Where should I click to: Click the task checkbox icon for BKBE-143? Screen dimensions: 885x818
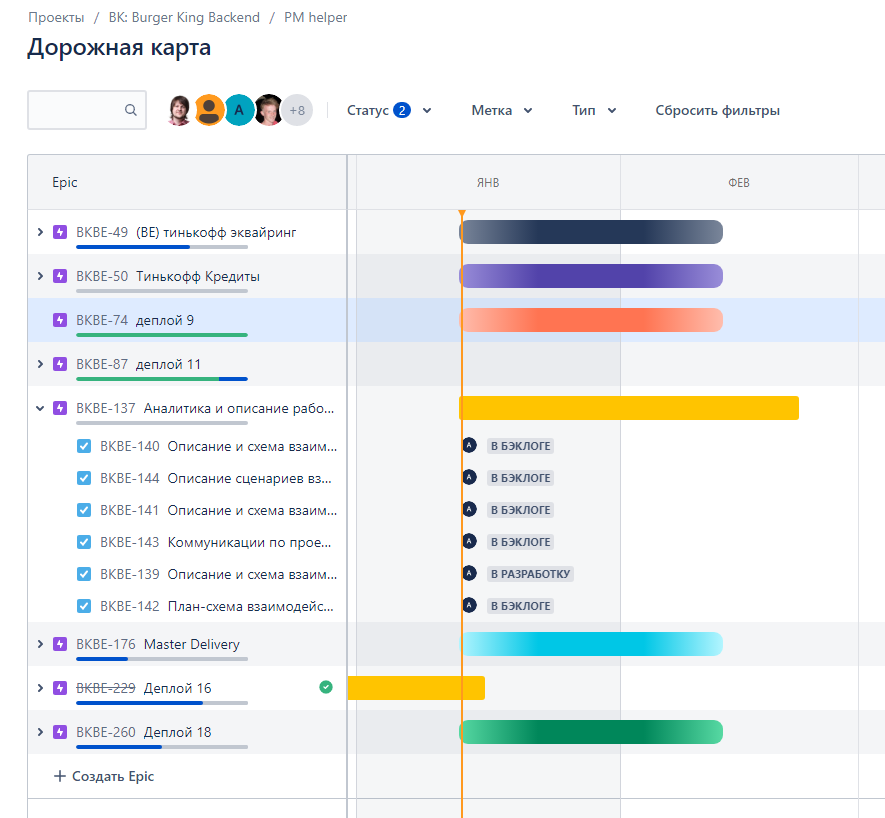coord(84,542)
